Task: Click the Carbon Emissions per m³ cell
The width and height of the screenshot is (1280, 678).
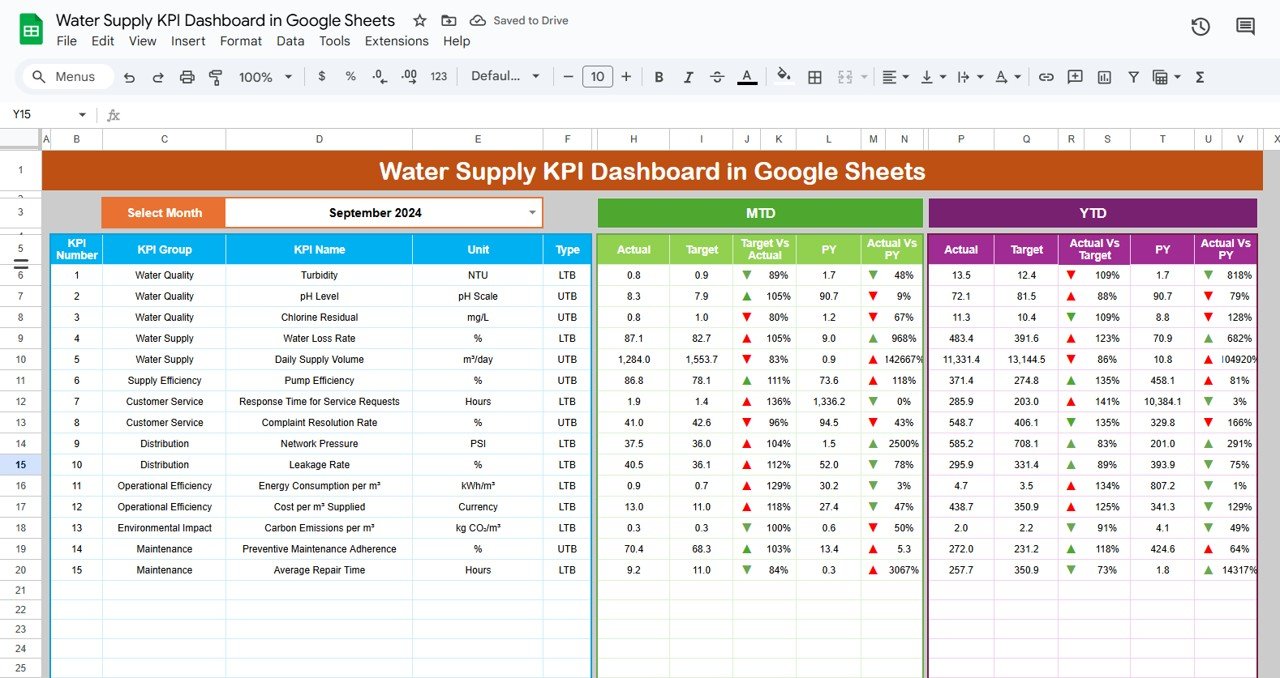Action: (319, 528)
